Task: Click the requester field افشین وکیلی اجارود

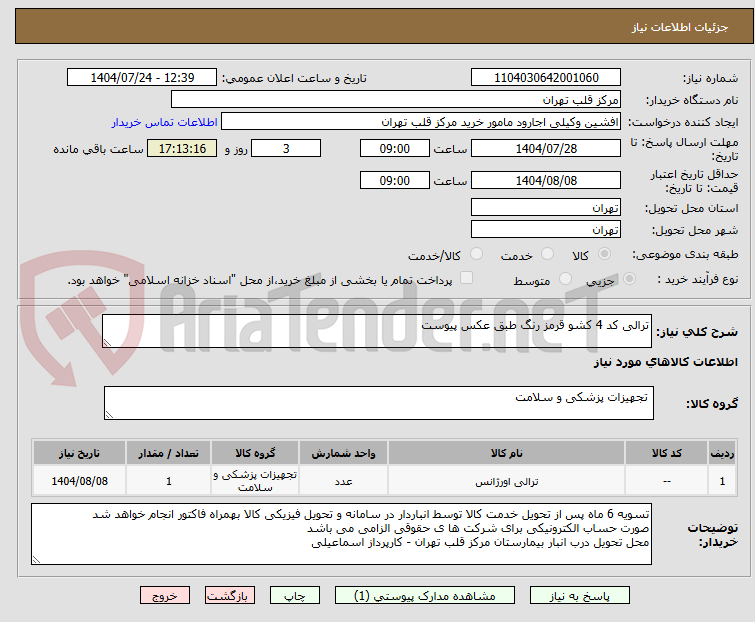Action: point(421,122)
